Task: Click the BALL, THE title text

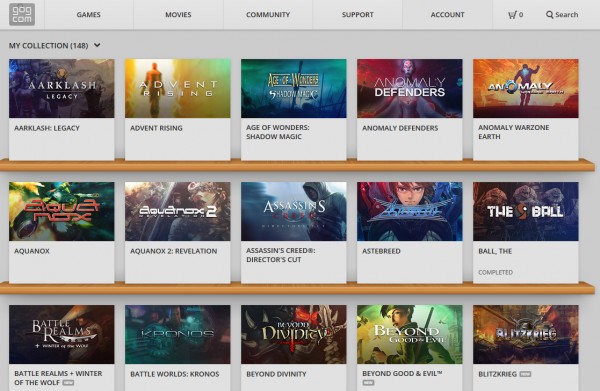Action: [495, 251]
